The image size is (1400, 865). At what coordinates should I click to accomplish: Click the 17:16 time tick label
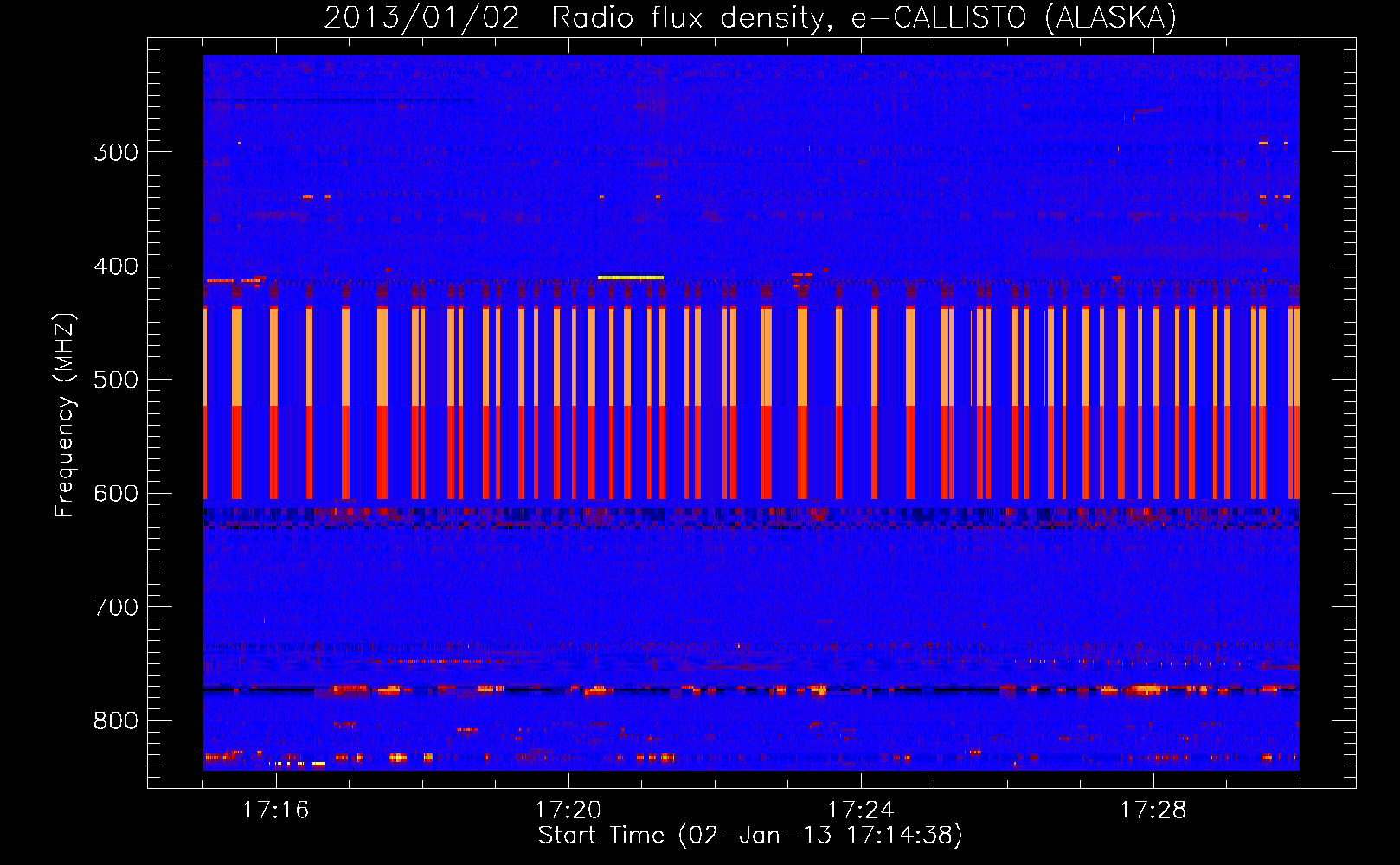point(275,811)
